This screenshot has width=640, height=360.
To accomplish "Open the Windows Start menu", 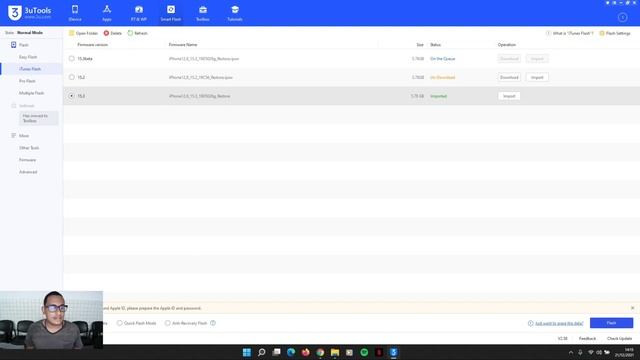I will [247, 352].
